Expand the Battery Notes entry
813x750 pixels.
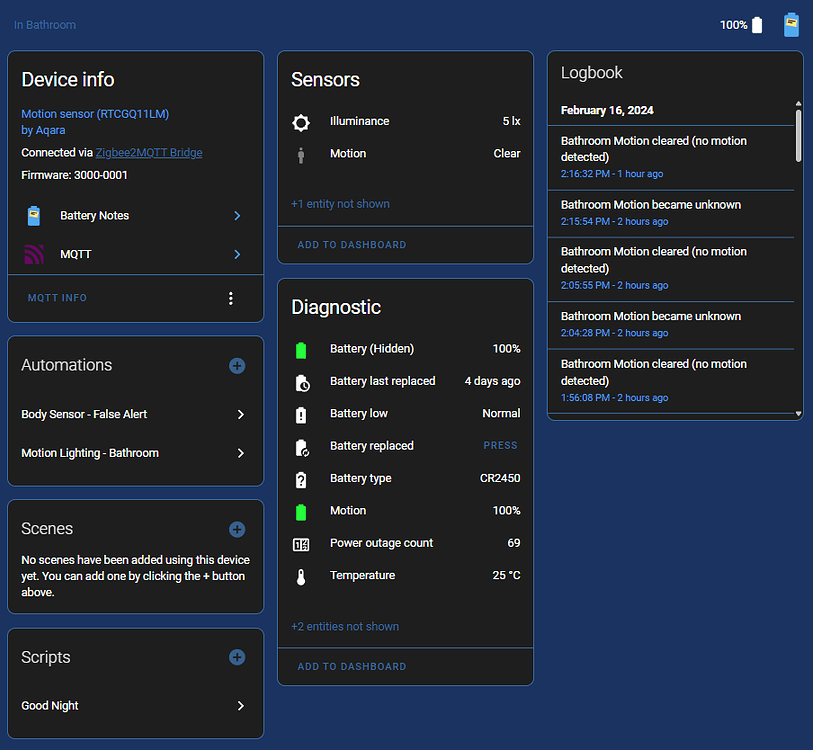236,215
